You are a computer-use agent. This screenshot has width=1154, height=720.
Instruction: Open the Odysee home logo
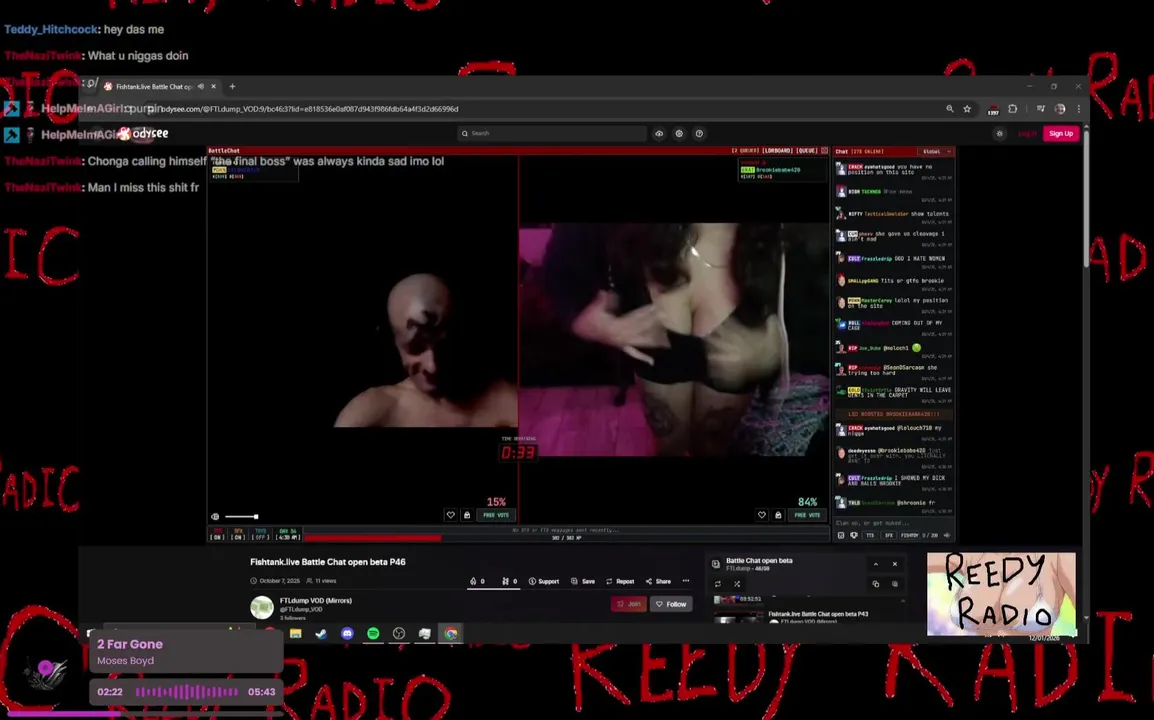(144, 133)
